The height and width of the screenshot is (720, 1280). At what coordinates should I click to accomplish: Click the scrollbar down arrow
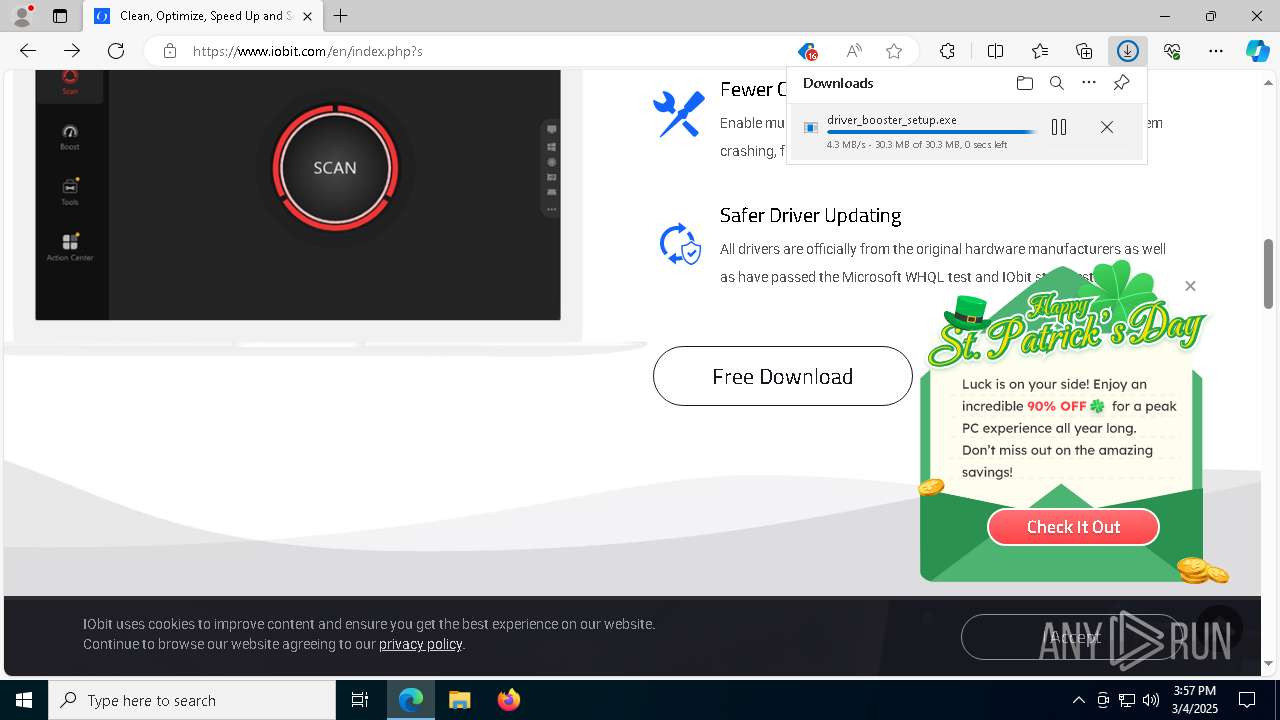tap(1269, 663)
